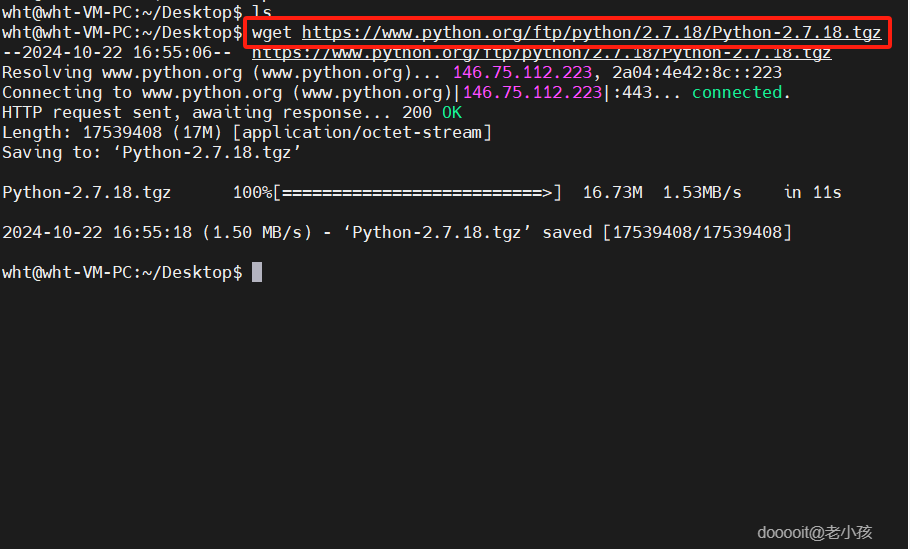The width and height of the screenshot is (910, 549).
Task: Click the 16.73M downloaded size
Action: pos(612,192)
